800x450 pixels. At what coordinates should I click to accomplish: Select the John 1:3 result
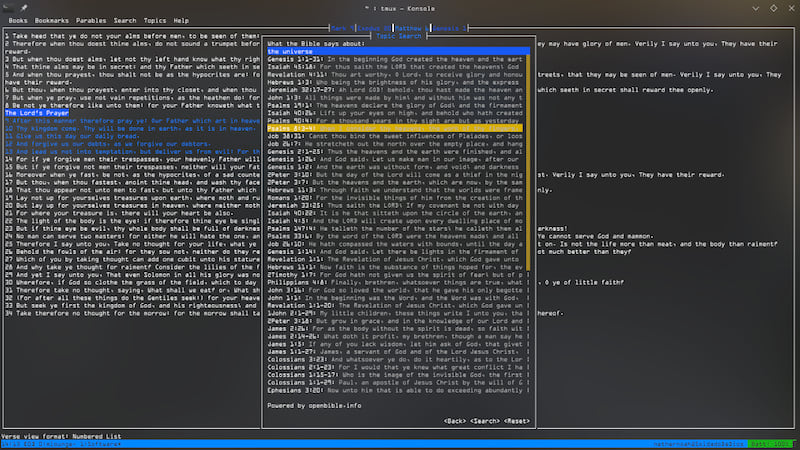coord(395,97)
